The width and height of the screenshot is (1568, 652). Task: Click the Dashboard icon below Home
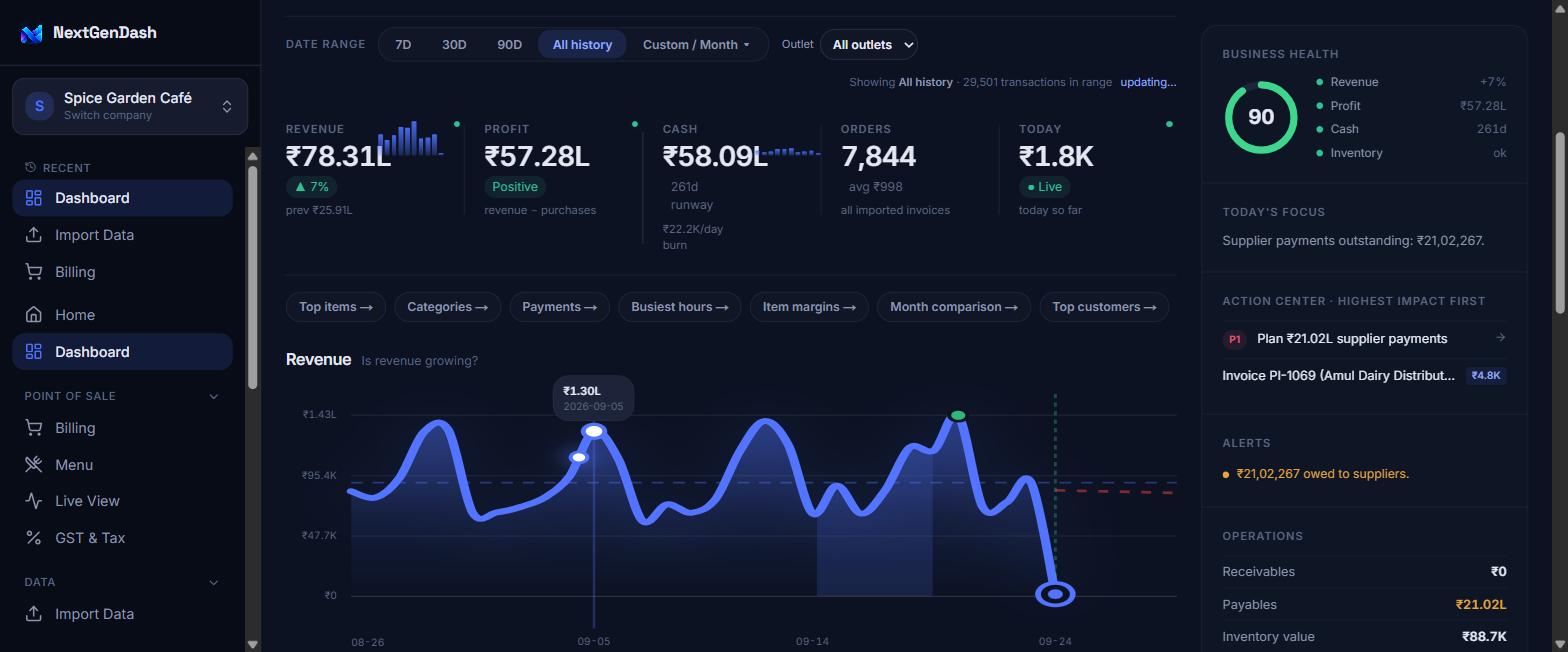point(34,352)
